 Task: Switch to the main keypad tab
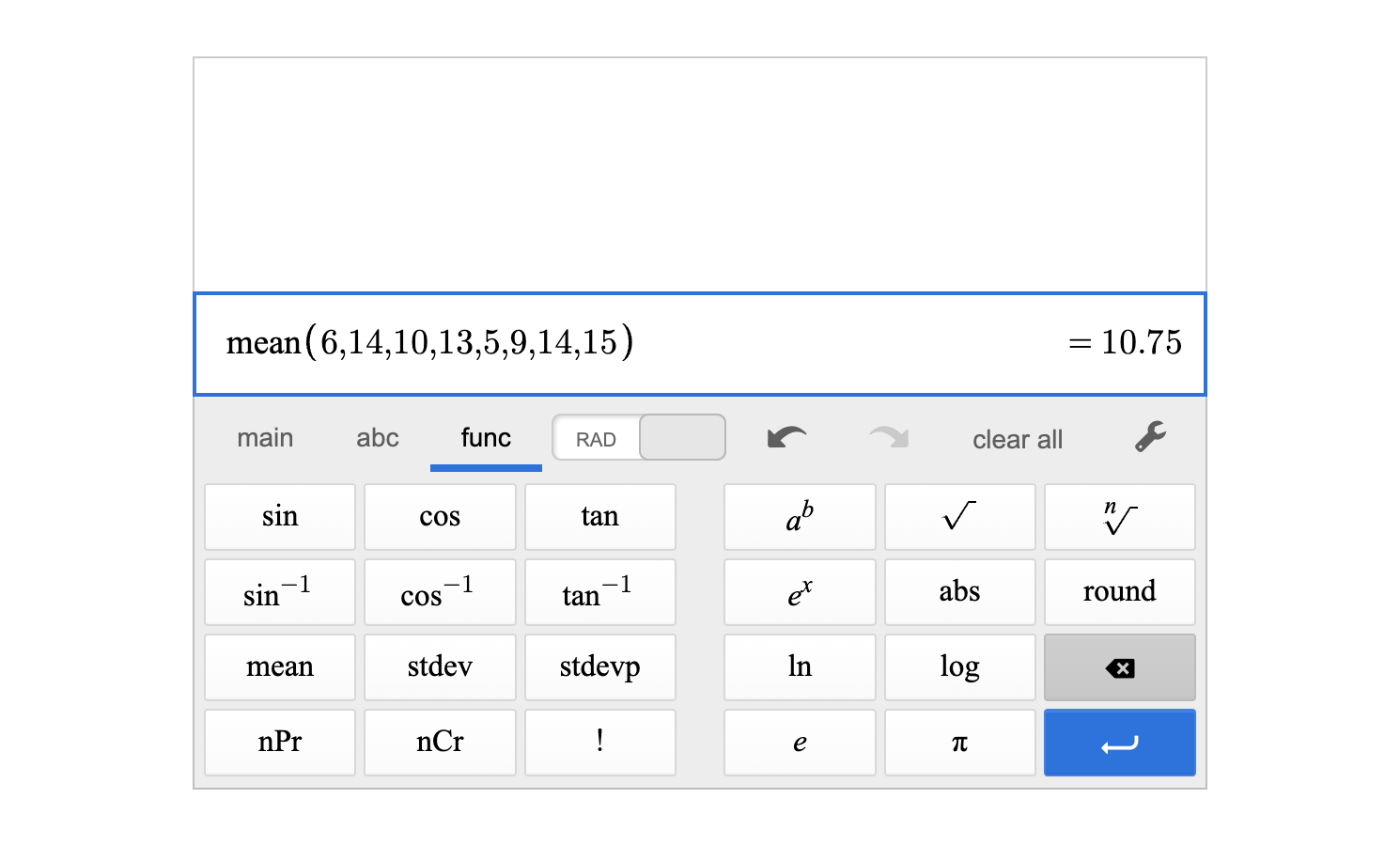click(265, 436)
